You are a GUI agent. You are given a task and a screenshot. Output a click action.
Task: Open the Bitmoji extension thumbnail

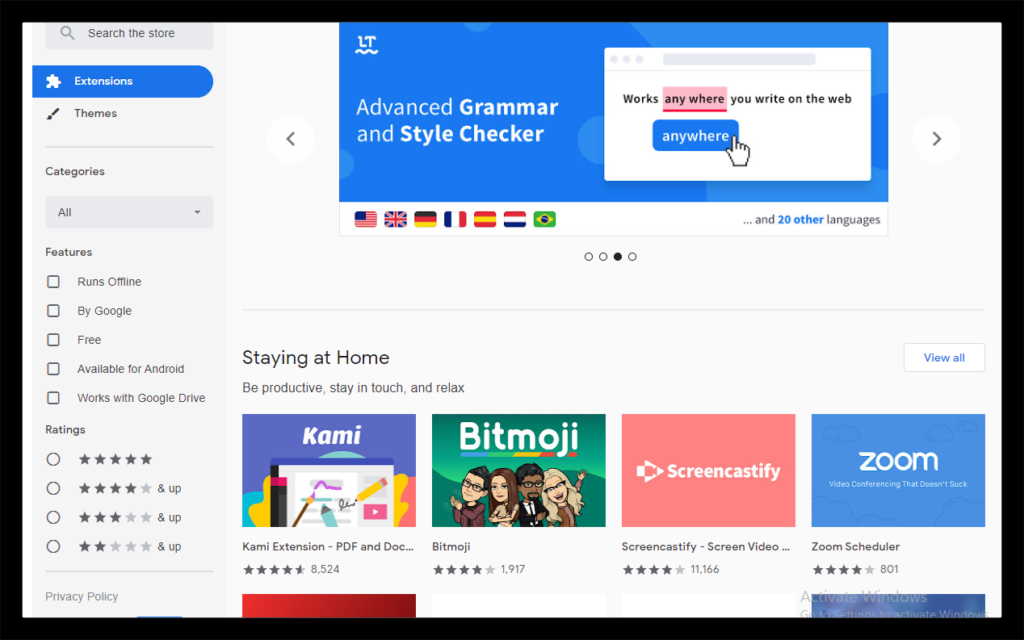point(518,470)
